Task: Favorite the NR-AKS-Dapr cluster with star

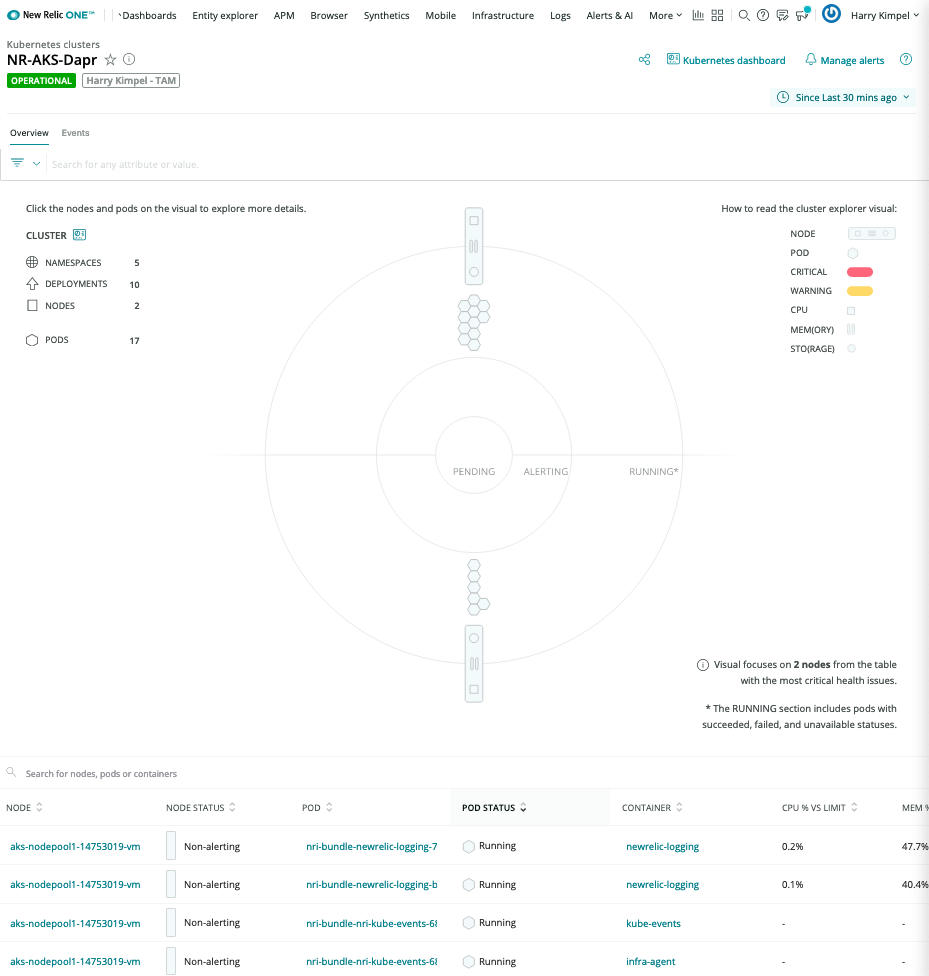Action: tap(111, 60)
